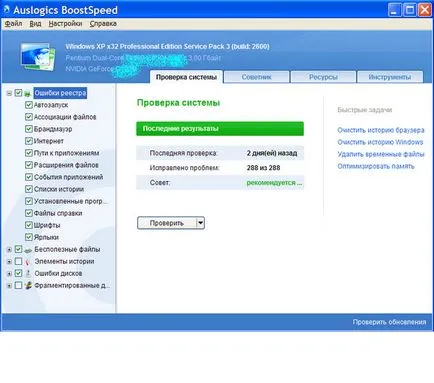Minimize the BoostSpeed window
The width and height of the screenshot is (434, 383).
click(x=395, y=10)
